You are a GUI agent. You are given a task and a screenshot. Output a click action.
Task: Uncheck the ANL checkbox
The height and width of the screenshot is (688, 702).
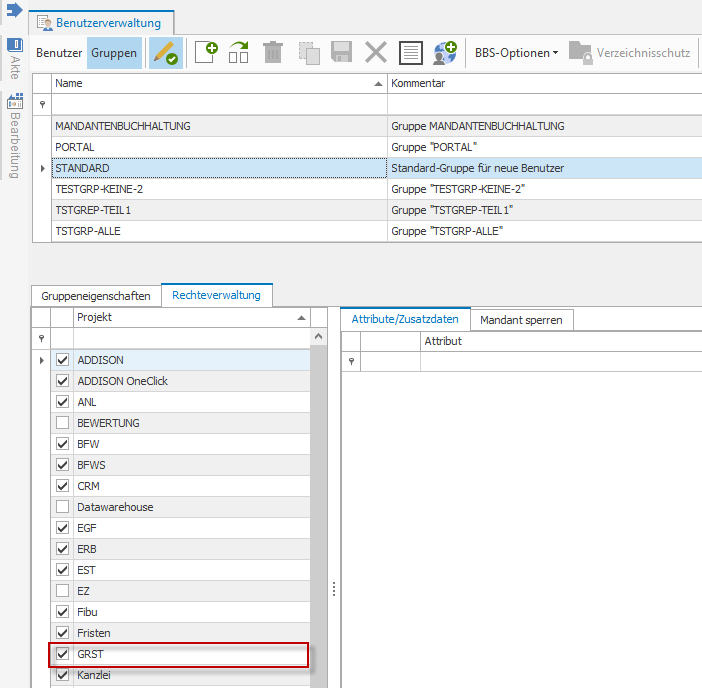[x=62, y=402]
